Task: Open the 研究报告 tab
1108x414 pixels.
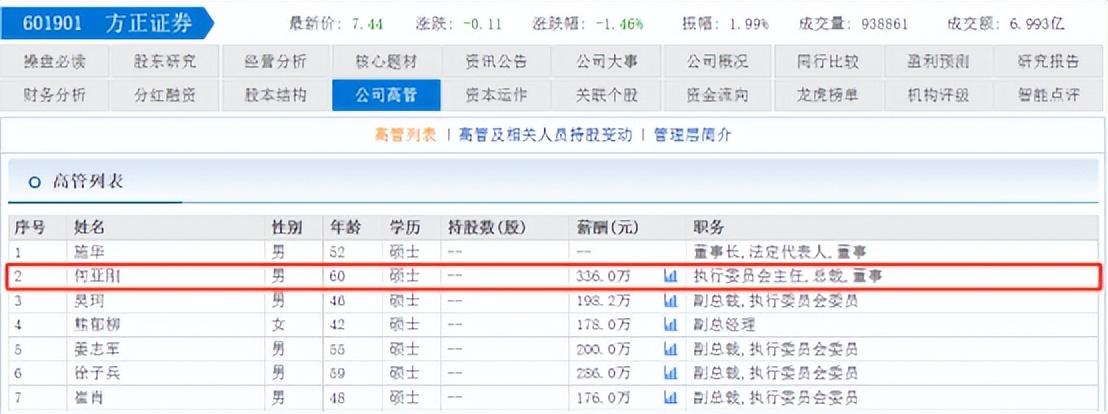Action: [1049, 61]
